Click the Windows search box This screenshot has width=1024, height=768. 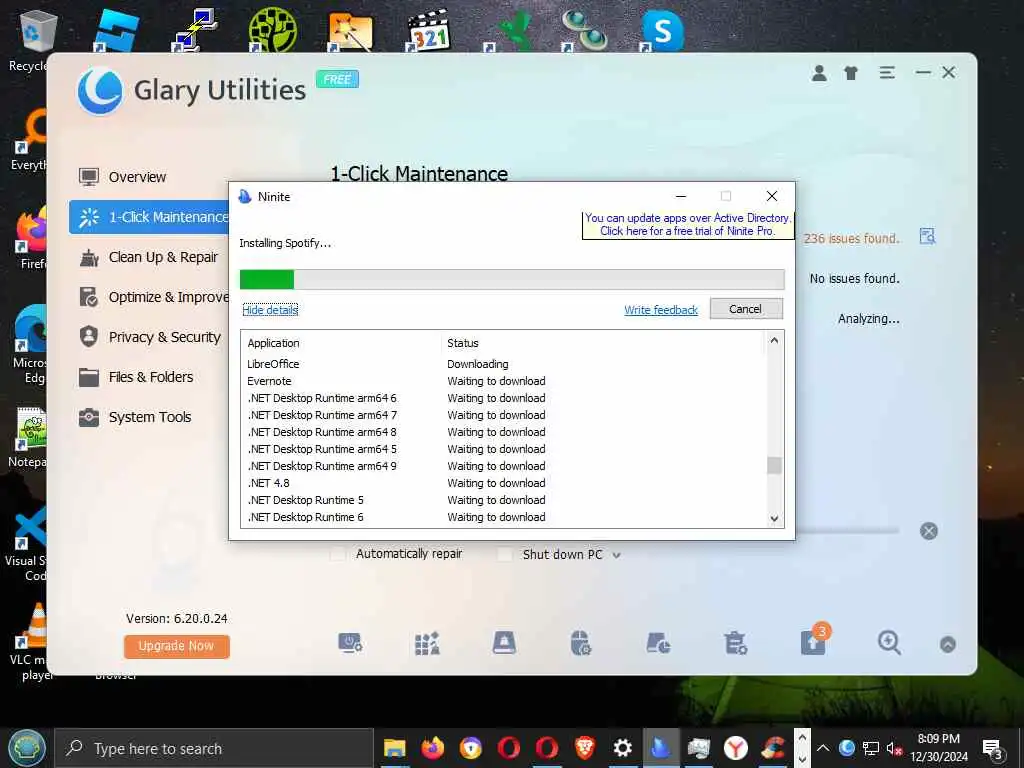[214, 748]
